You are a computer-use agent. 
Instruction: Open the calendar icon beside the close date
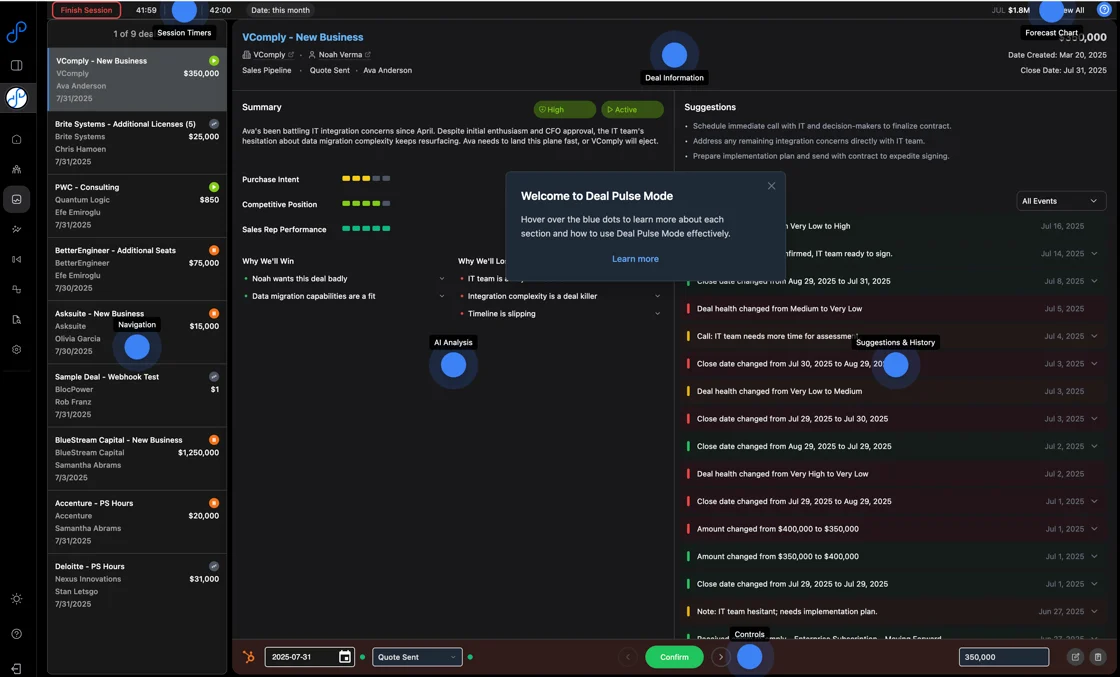coord(344,657)
